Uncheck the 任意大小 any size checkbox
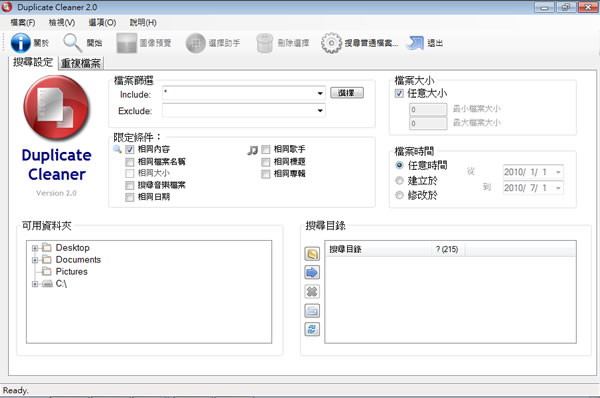600x398 pixels. 399,93
